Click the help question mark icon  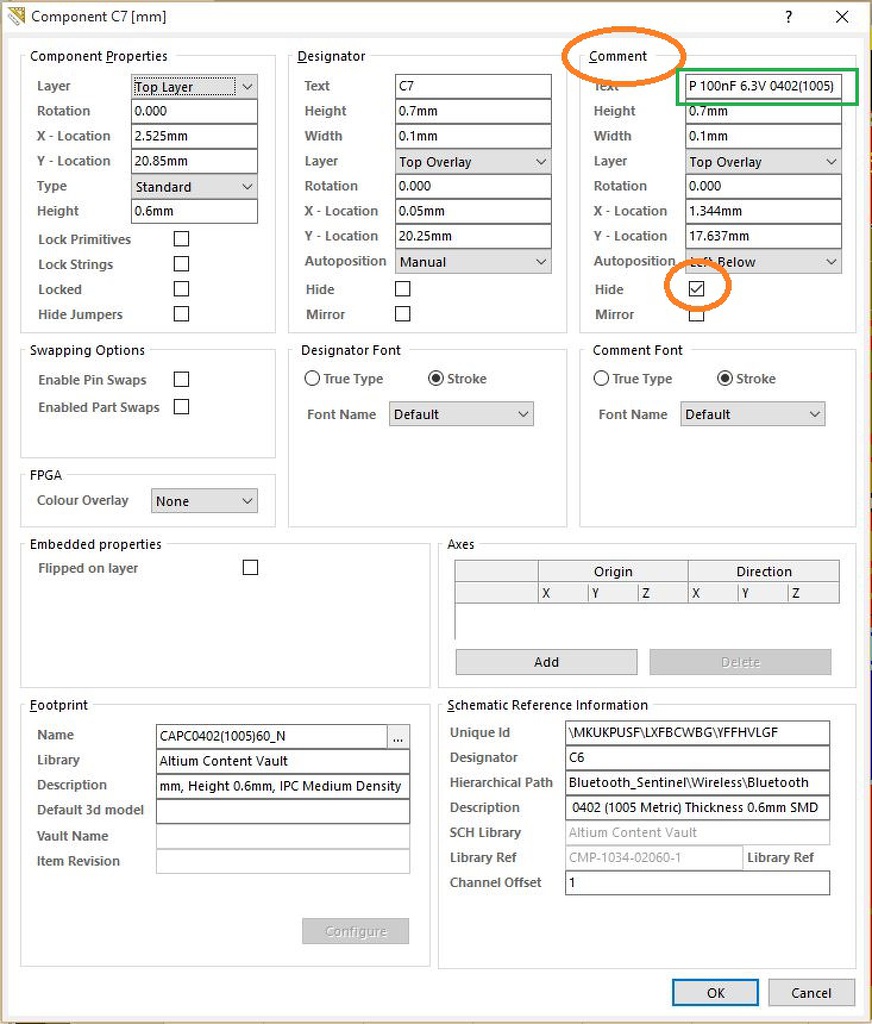pos(788,17)
